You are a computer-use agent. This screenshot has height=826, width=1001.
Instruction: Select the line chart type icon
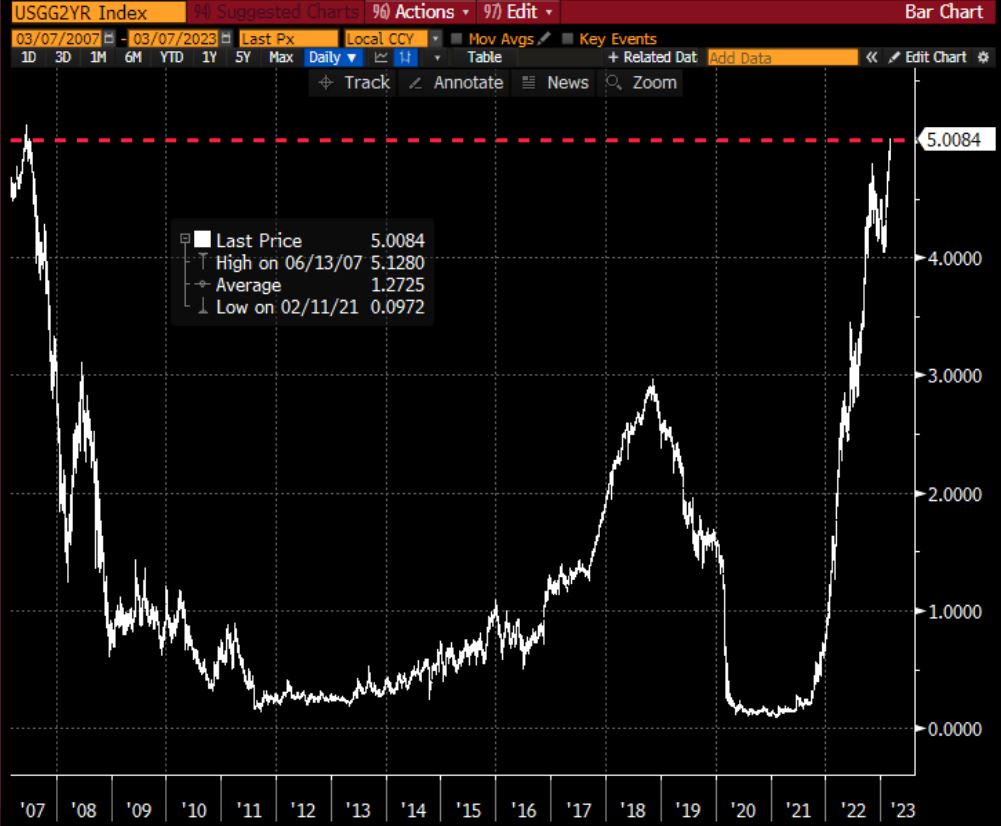pyautogui.click(x=381, y=57)
